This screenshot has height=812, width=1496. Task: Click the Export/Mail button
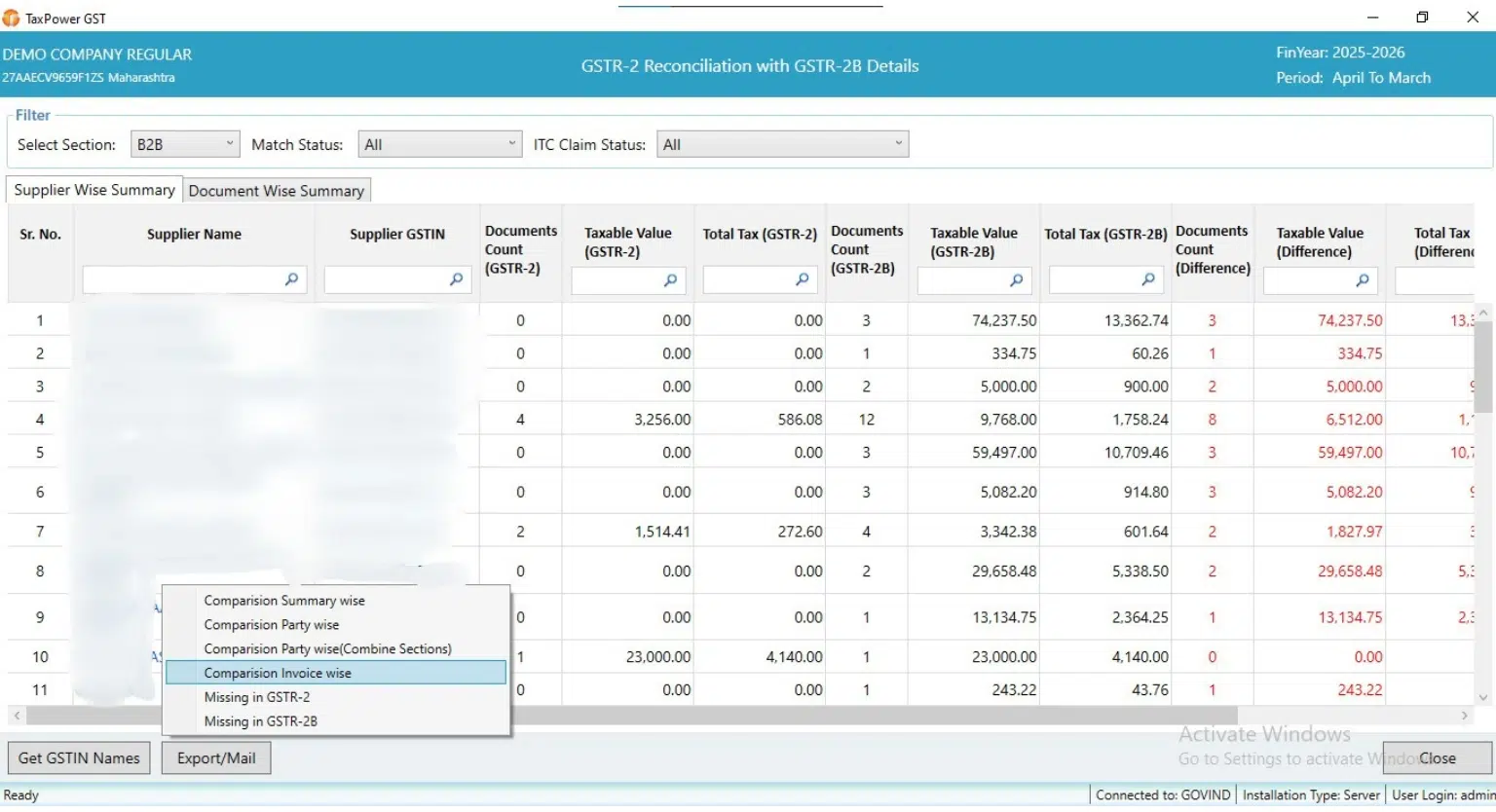216,758
